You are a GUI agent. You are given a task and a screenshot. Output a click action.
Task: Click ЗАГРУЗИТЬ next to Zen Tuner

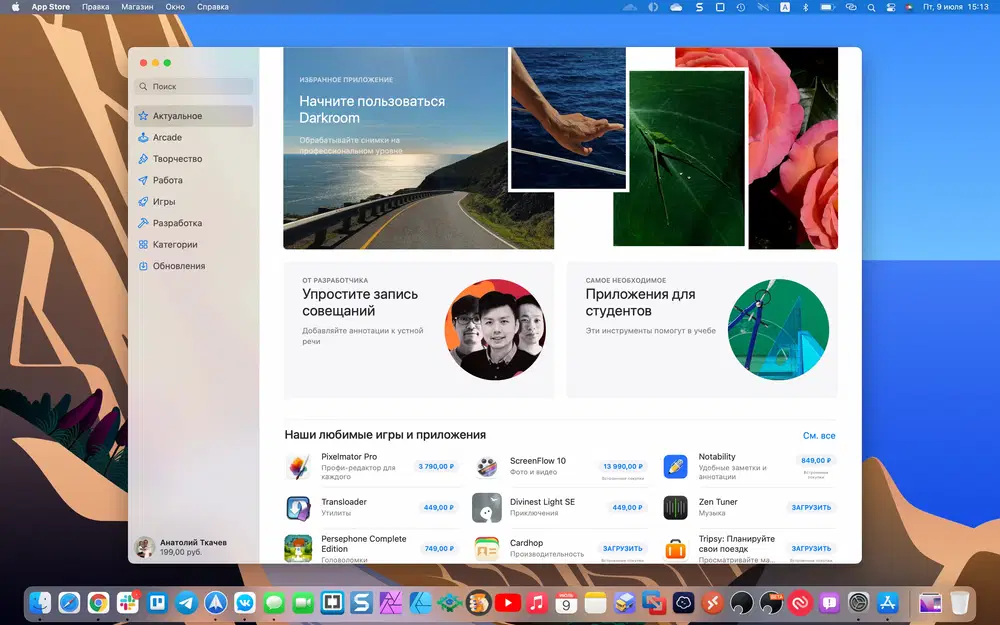811,508
